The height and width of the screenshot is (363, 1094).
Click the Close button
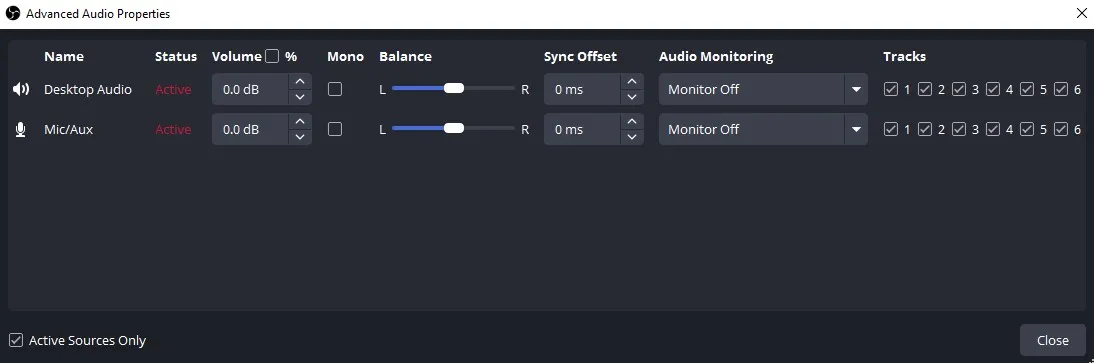tap(1052, 340)
